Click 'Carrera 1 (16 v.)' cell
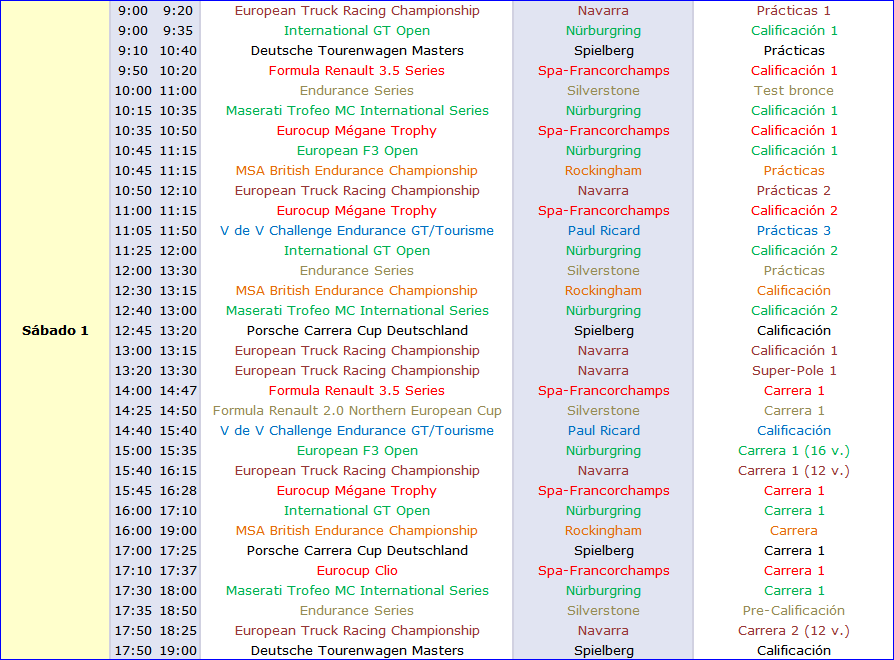Image resolution: width=894 pixels, height=660 pixels. click(793, 450)
